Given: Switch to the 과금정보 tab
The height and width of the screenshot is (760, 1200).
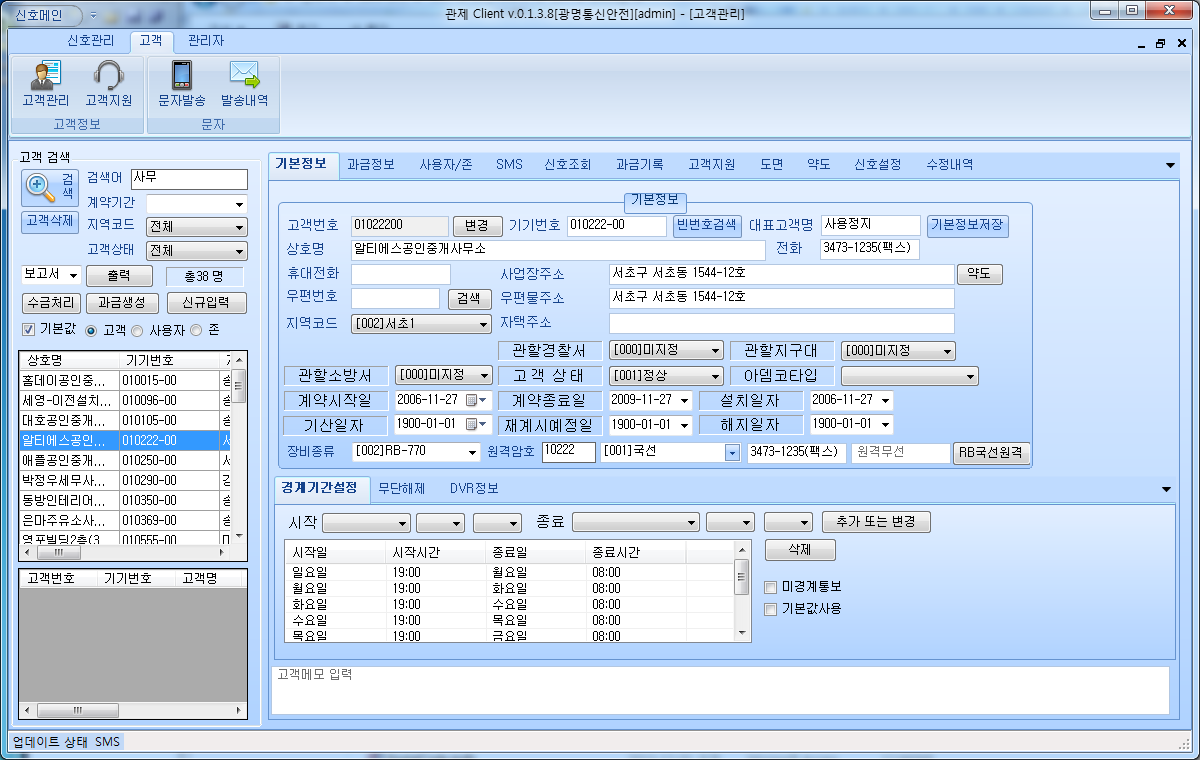Looking at the screenshot, I should (x=370, y=165).
